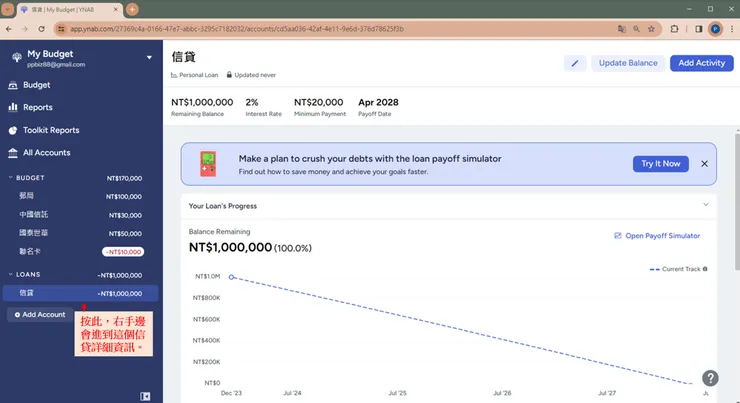Open a new browser tab

coord(132,8)
